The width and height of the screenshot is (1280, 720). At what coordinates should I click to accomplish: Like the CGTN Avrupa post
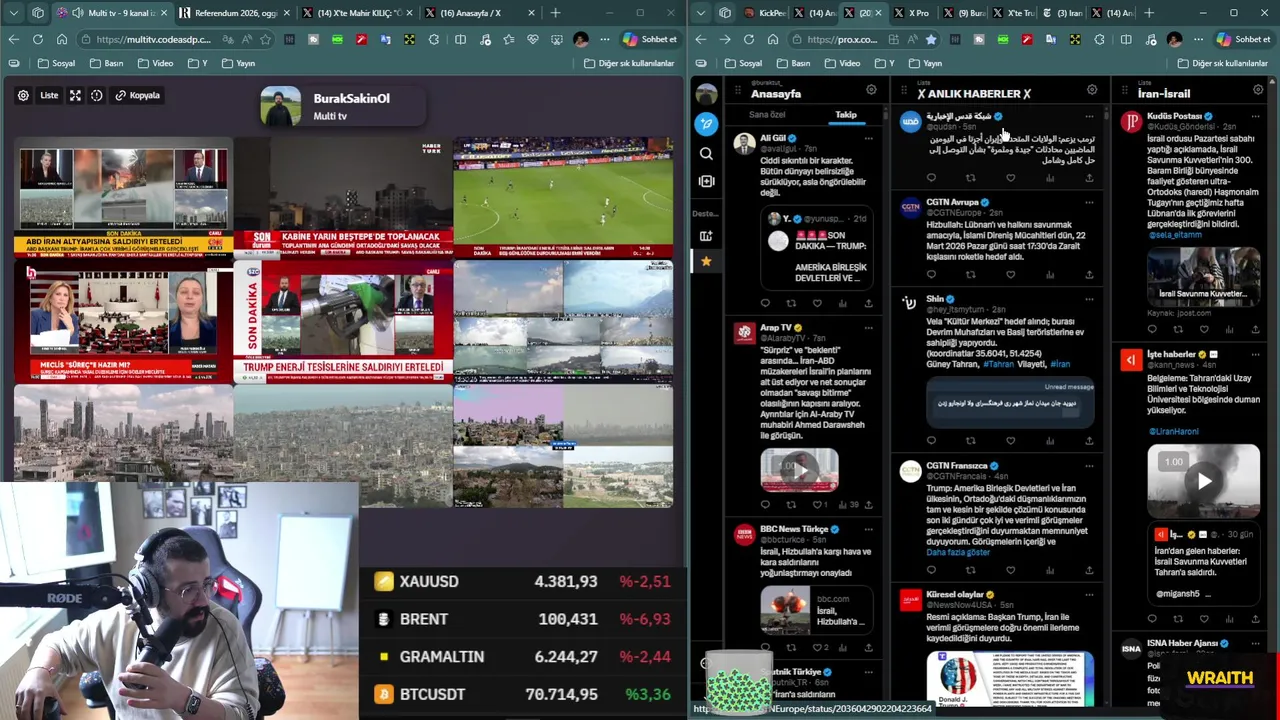pyautogui.click(x=1010, y=274)
